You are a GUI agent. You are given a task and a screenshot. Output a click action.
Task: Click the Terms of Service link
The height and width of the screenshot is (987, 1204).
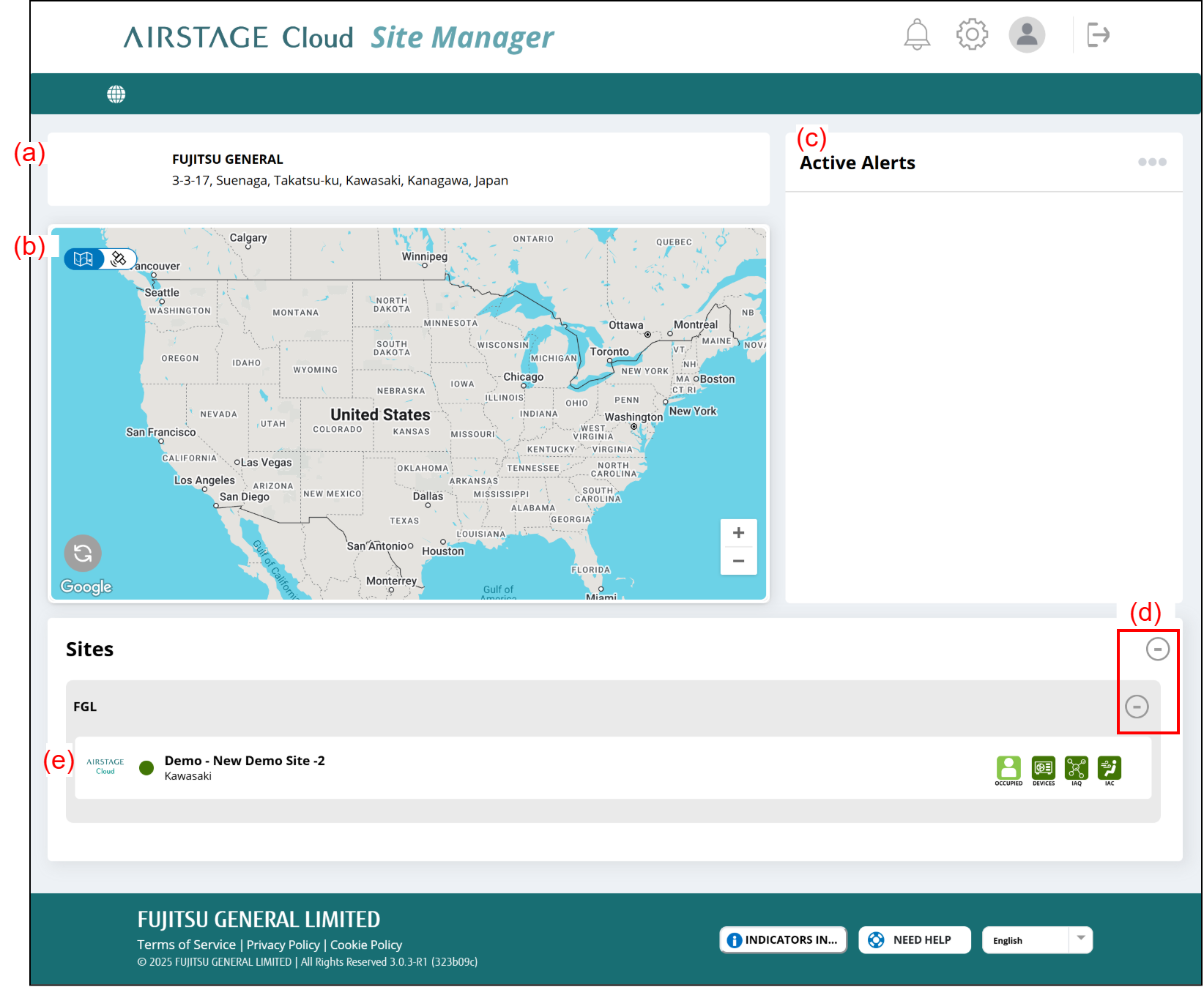click(186, 945)
